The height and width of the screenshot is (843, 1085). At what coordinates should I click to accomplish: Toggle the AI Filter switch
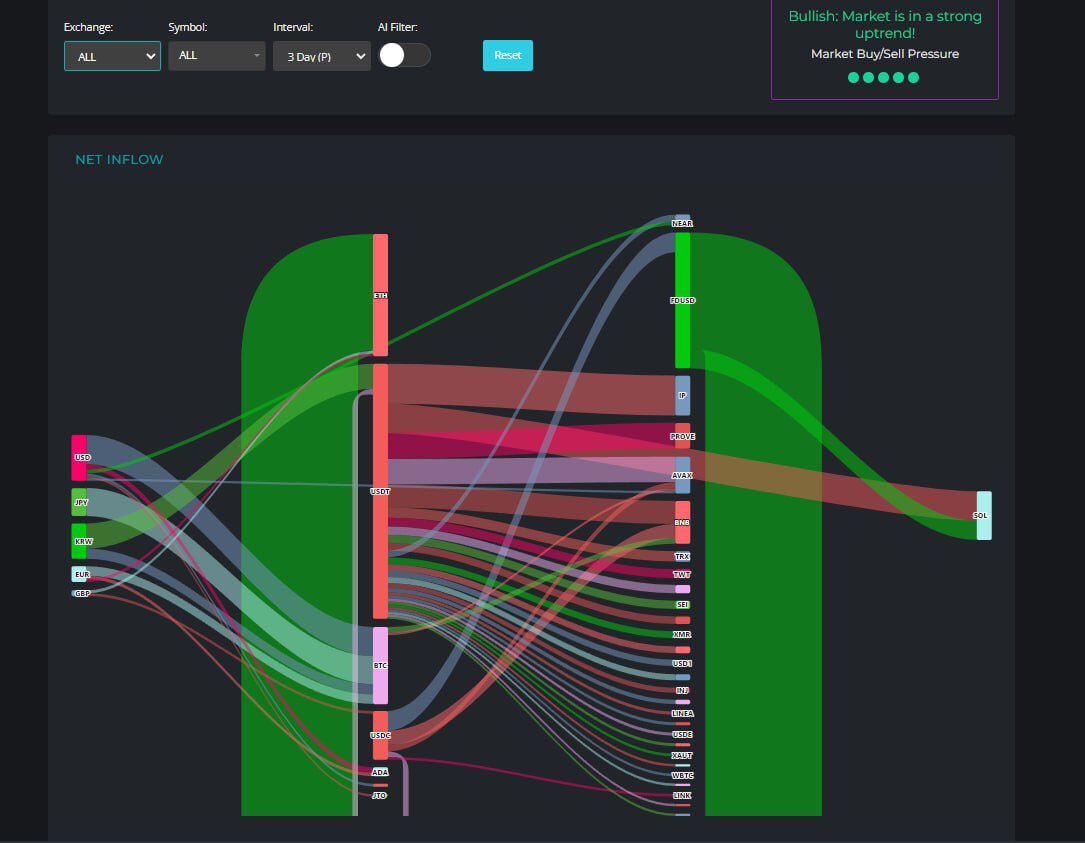click(404, 56)
